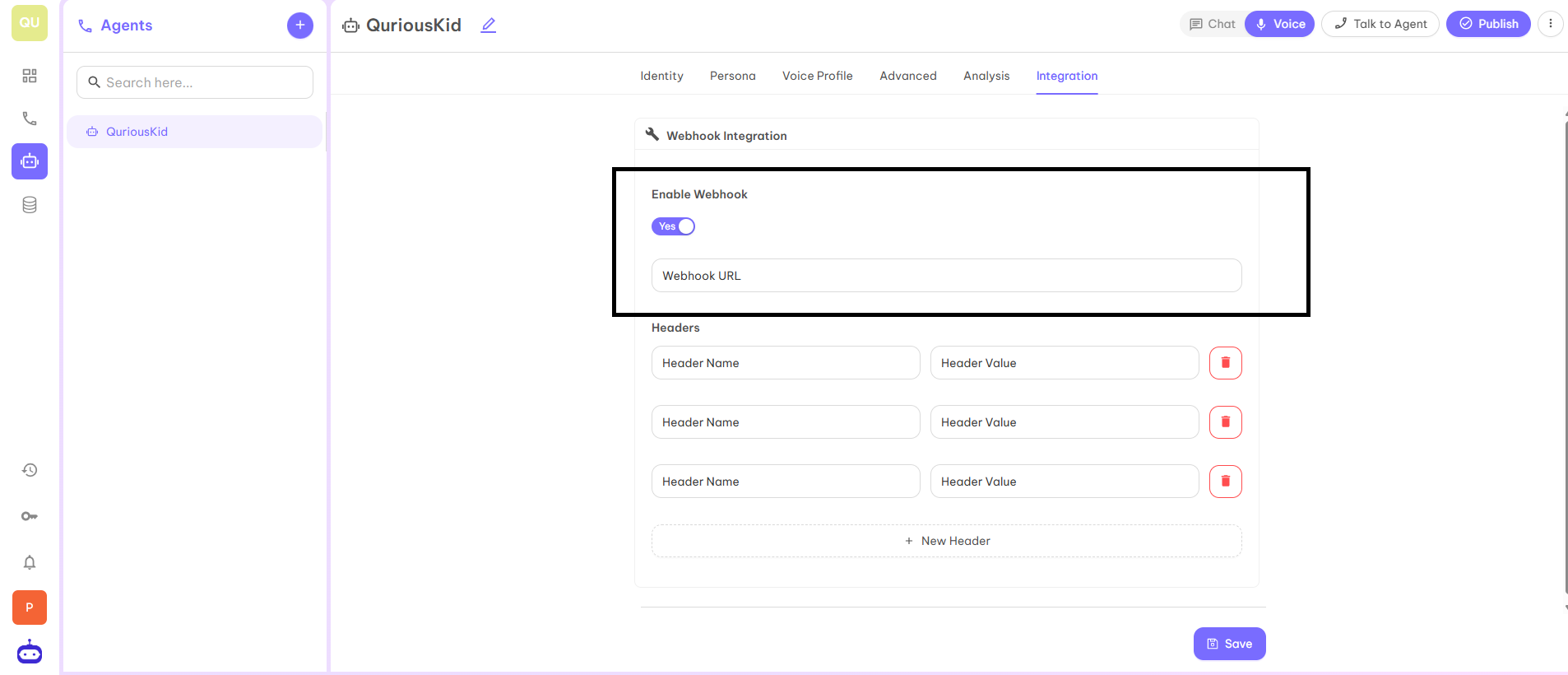Viewport: 1568px width, 675px height.
Task: Open the Voice Profile tab
Action: tap(818, 76)
